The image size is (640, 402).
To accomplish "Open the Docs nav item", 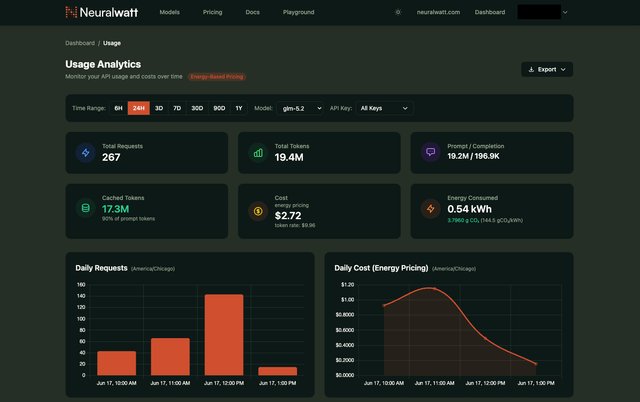I will tap(253, 12).
